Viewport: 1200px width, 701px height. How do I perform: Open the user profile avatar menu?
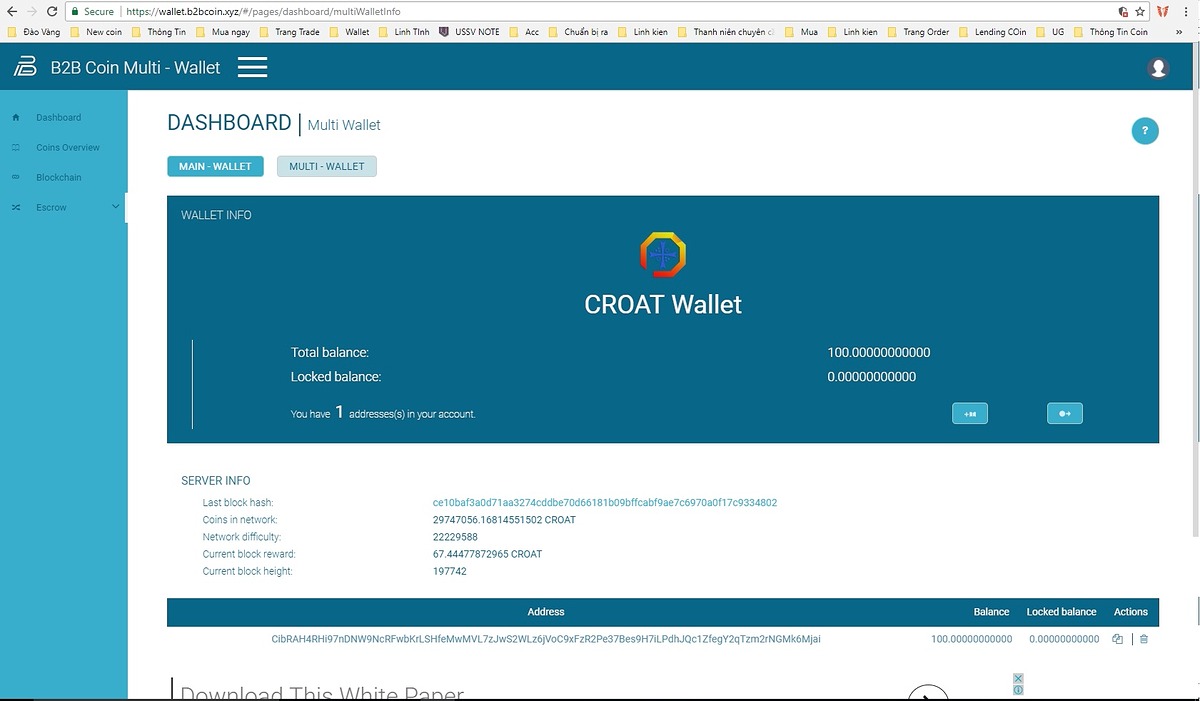(1159, 68)
